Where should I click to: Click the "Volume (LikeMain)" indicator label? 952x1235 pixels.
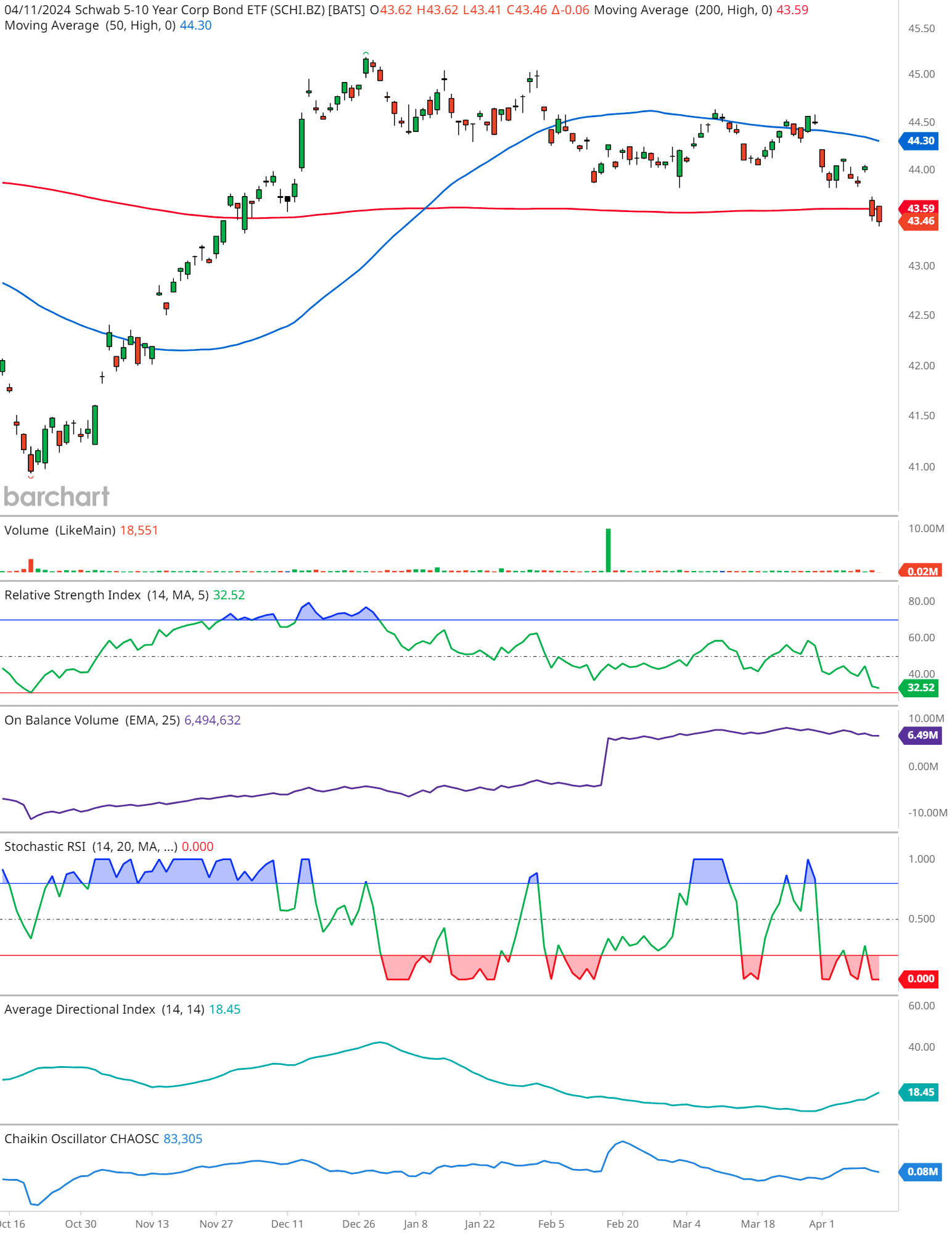pyautogui.click(x=60, y=530)
